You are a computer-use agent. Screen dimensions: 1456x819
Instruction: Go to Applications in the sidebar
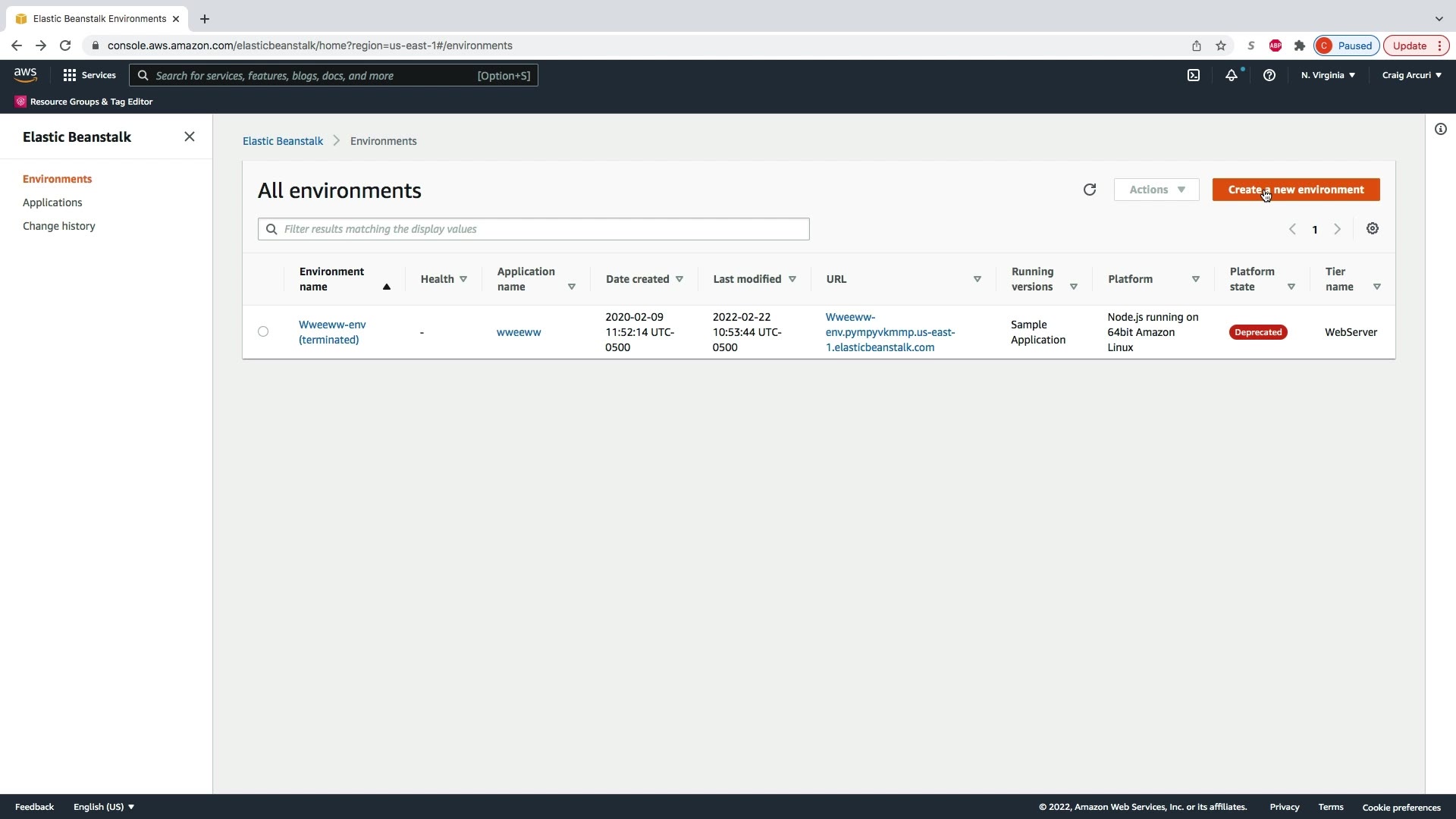click(x=52, y=202)
